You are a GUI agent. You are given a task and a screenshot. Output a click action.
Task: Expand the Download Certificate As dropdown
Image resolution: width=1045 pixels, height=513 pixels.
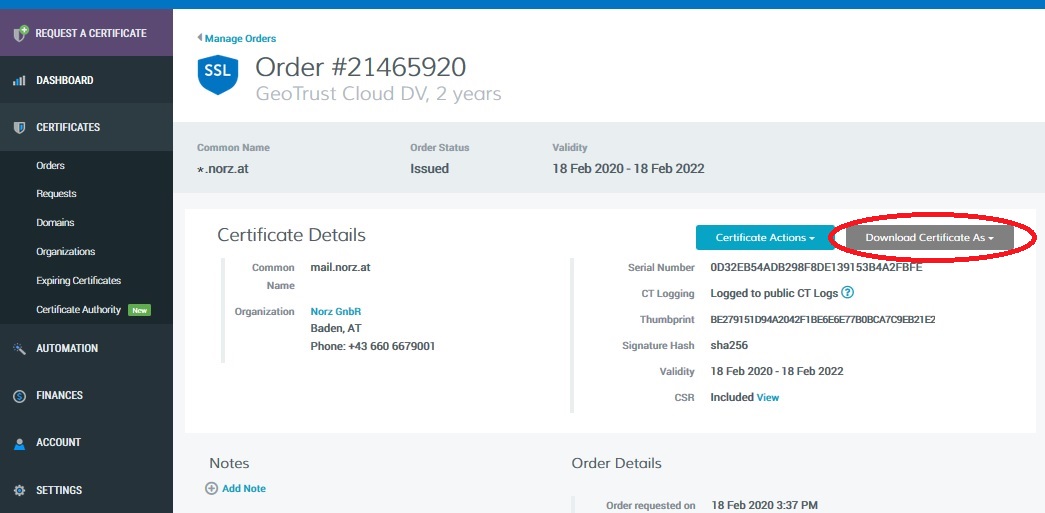tap(930, 237)
